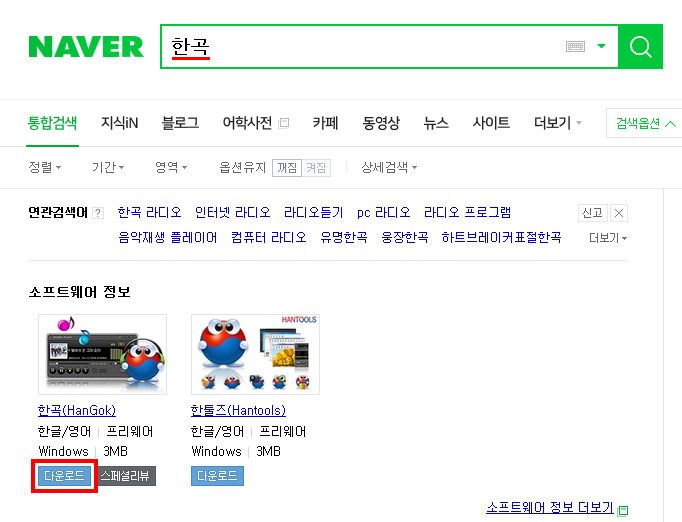Open the virtual keyboard icon in search box
Viewport: 682px width, 522px height.
tap(575, 46)
